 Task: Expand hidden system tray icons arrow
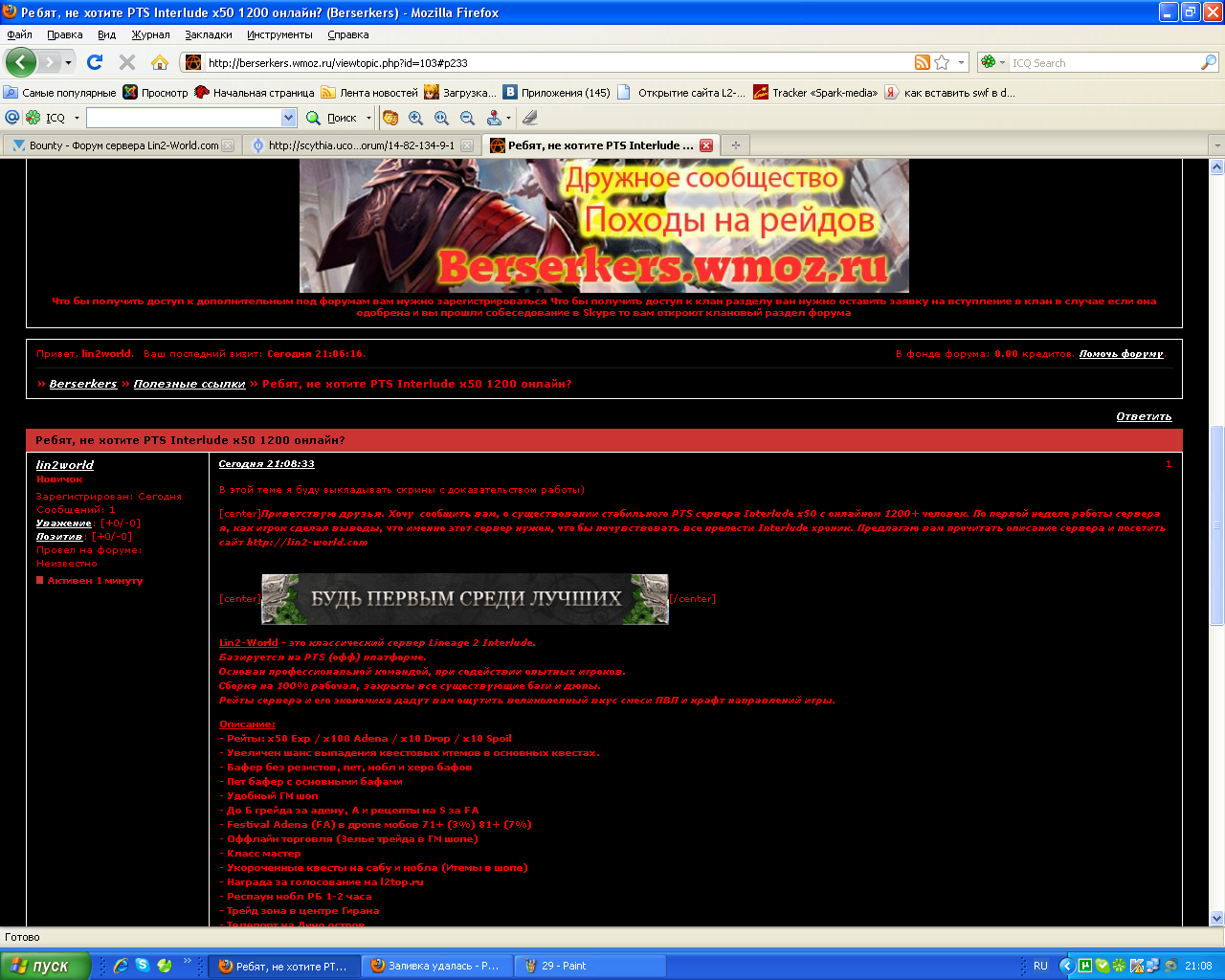[x=1066, y=966]
